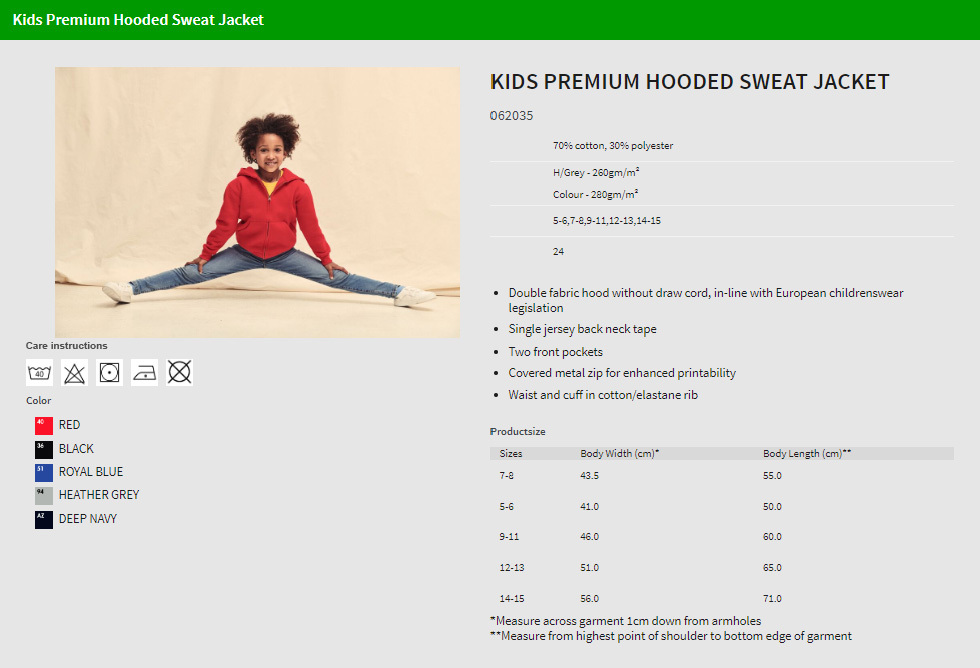Choose the royal blue color swatch

(44, 472)
